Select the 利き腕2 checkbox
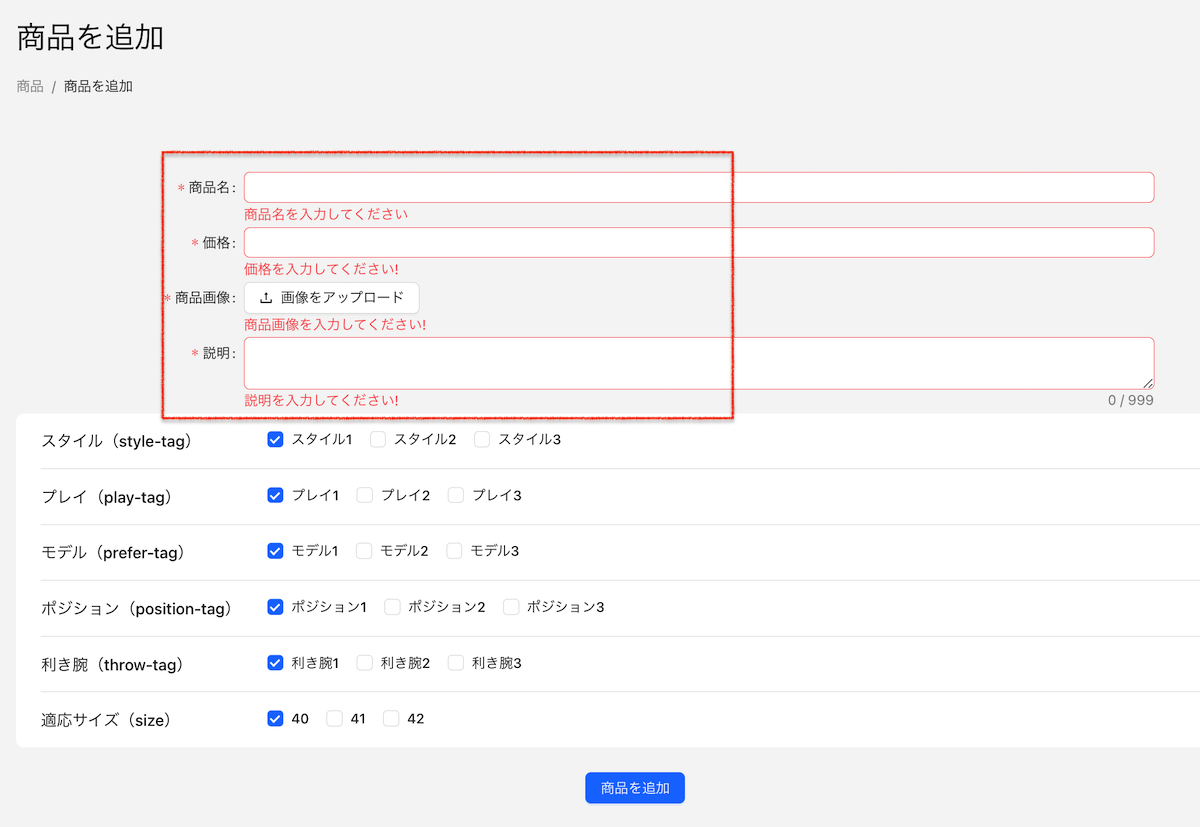The image size is (1200, 827). (x=365, y=663)
